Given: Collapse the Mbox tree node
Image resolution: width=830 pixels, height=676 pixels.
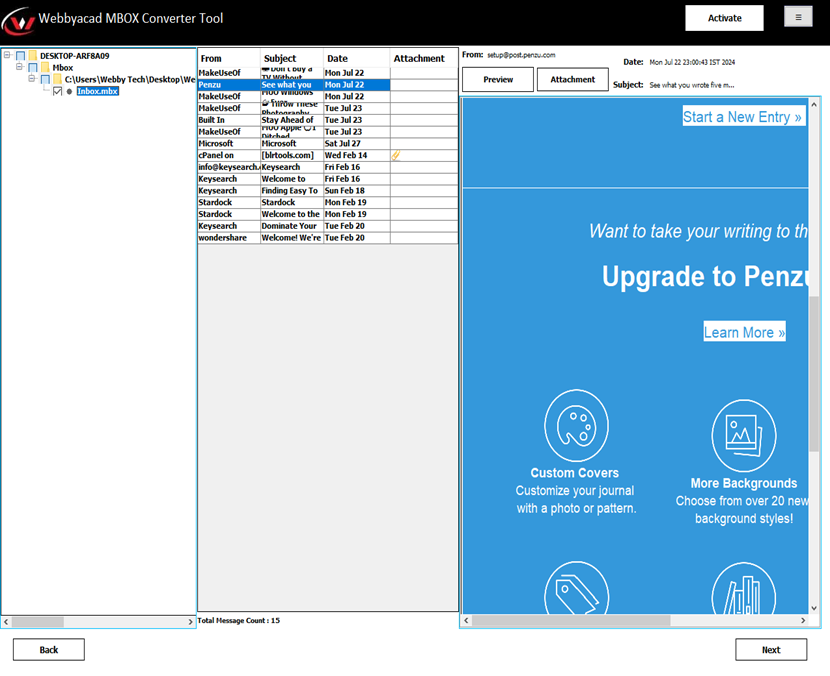Looking at the screenshot, I should tap(20, 67).
